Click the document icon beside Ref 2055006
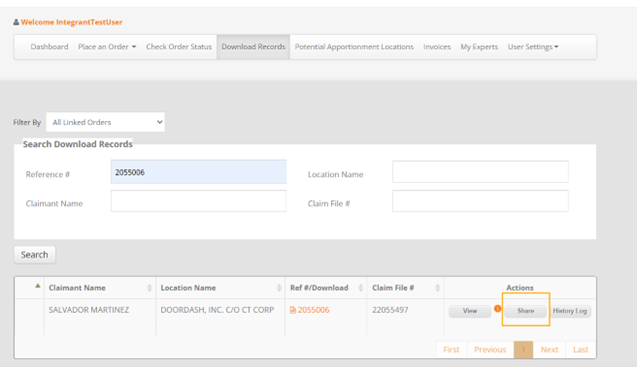Image resolution: width=637 pixels, height=367 pixels. (292, 310)
